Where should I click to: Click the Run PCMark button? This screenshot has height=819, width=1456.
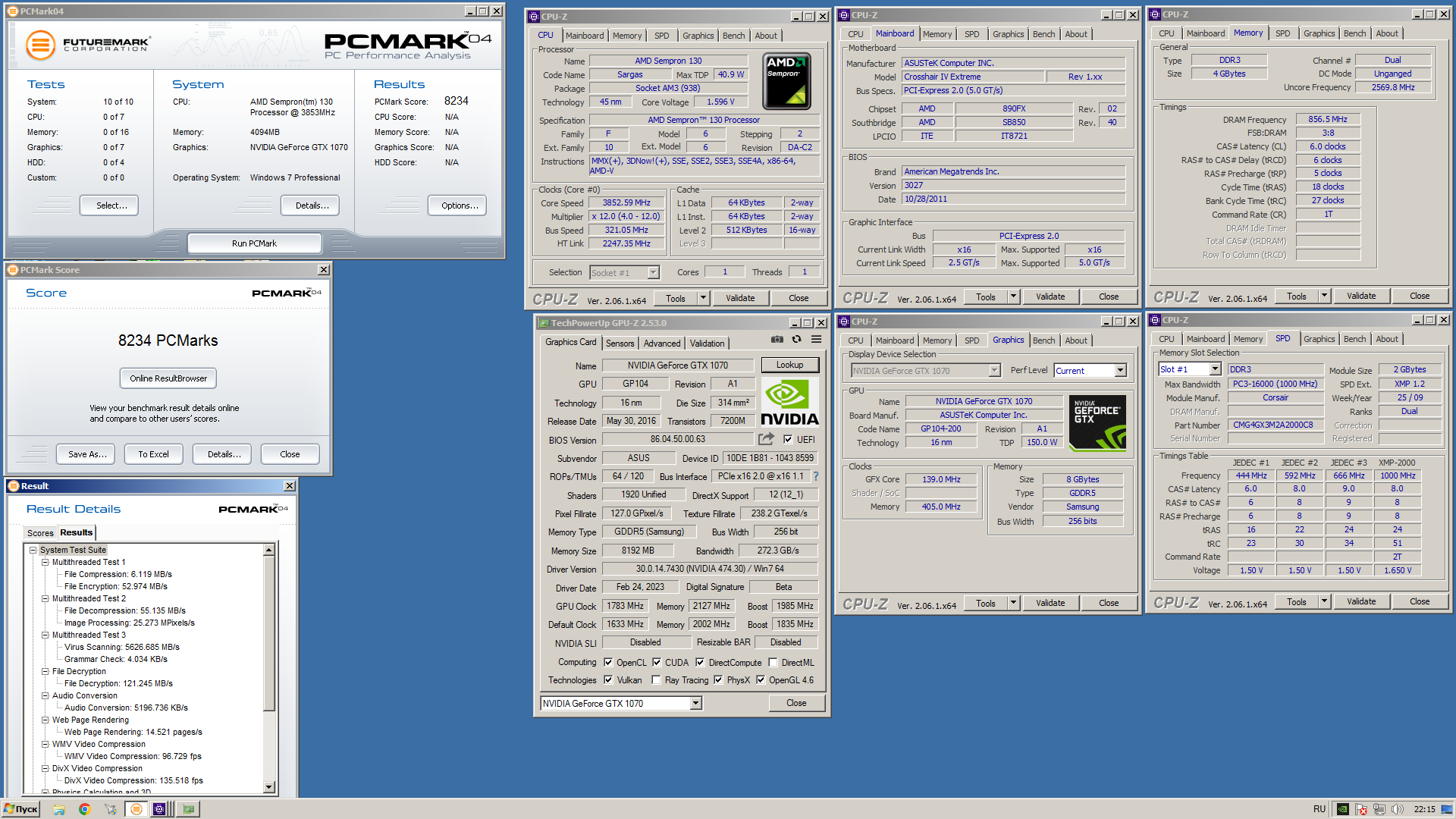click(254, 243)
